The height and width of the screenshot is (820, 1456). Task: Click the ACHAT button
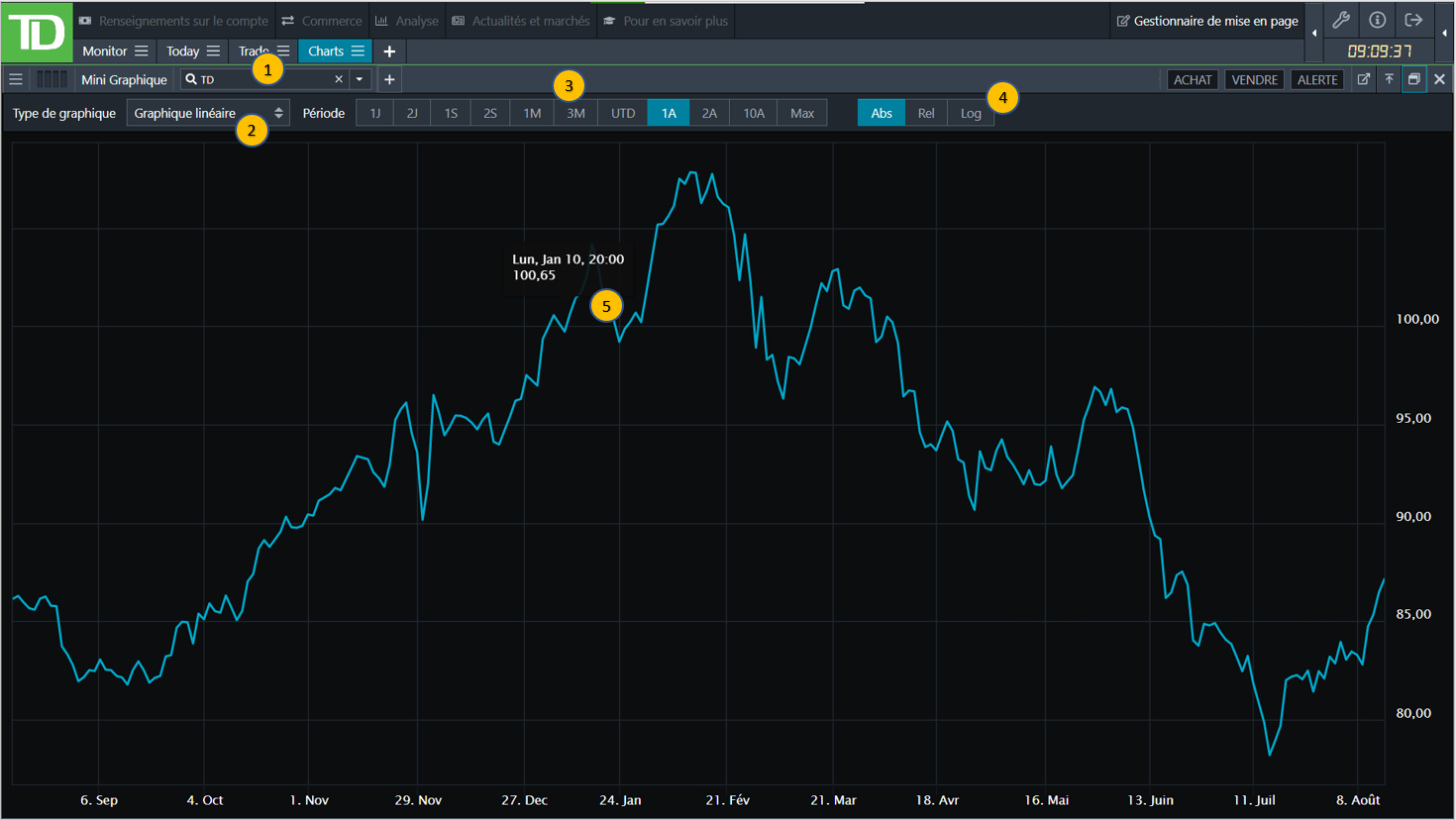click(x=1192, y=79)
